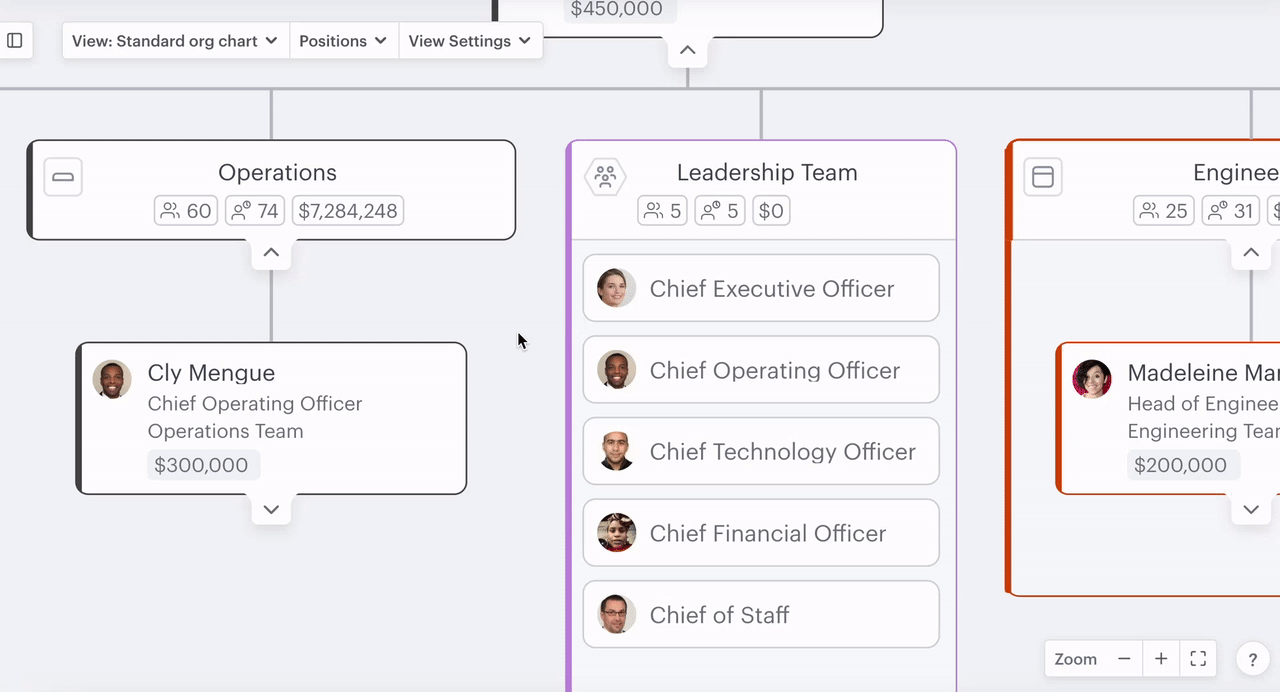Collapse the Operations card via its up chevron
Screen dimensions: 1280x692
click(x=271, y=252)
